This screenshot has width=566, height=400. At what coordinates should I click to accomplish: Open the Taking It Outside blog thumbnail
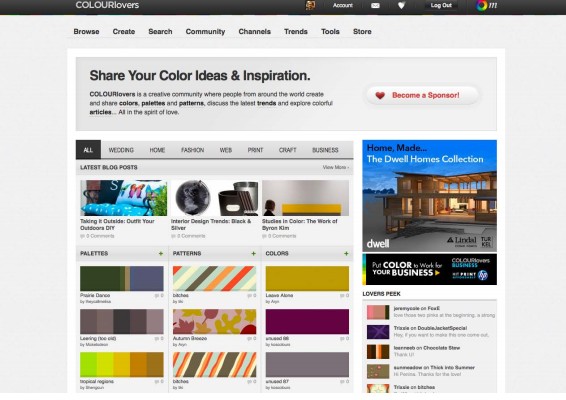123,198
